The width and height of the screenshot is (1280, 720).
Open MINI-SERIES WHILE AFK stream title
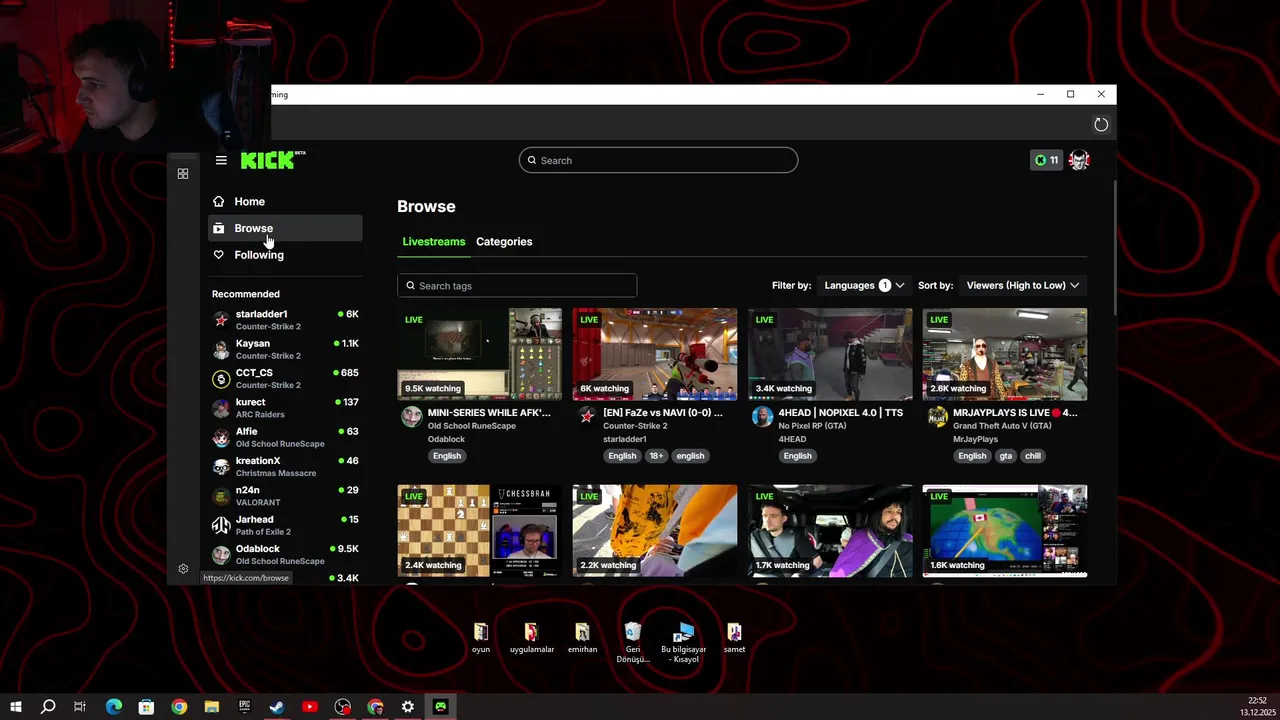coord(489,412)
